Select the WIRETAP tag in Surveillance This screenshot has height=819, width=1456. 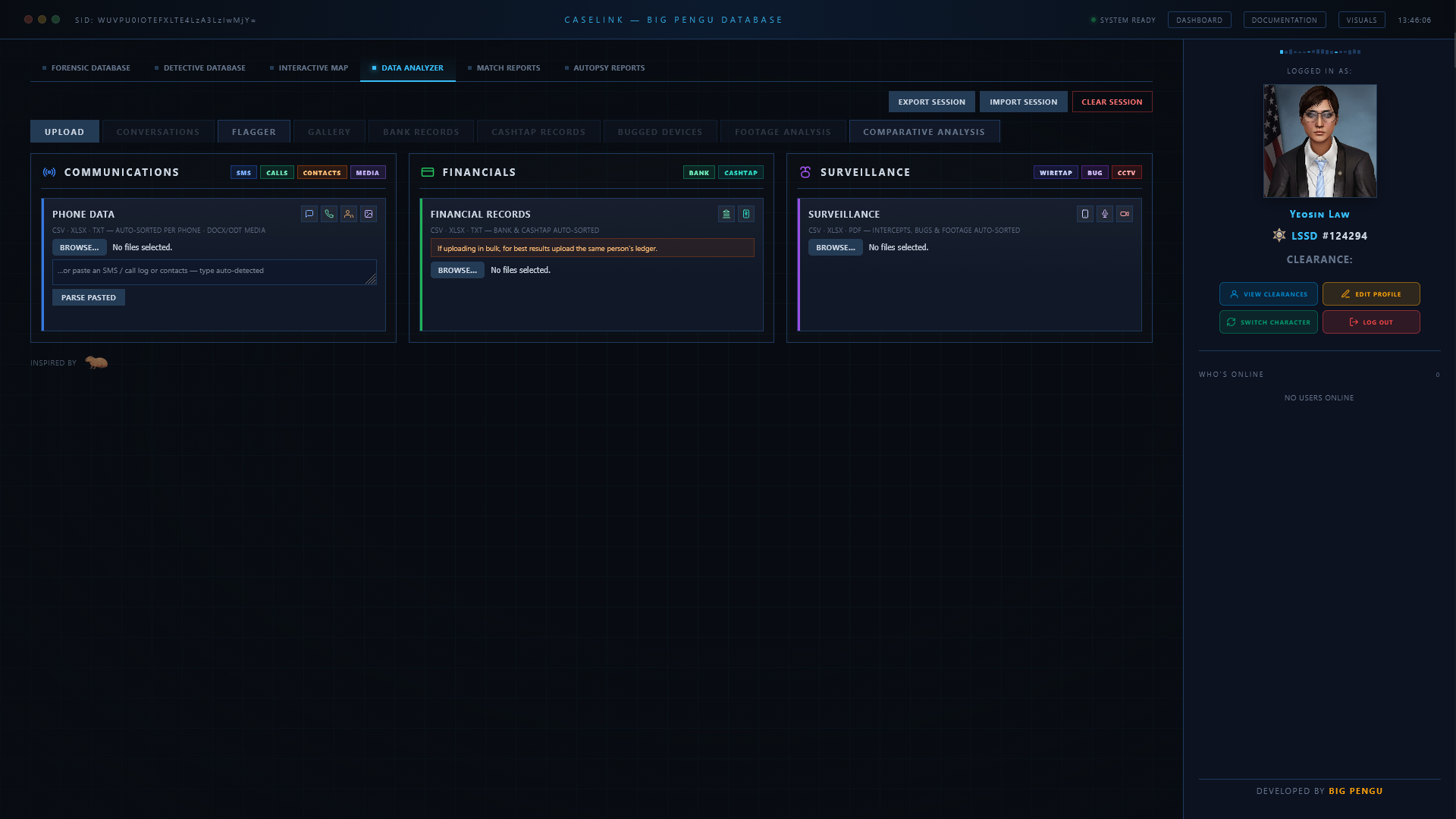tap(1056, 173)
